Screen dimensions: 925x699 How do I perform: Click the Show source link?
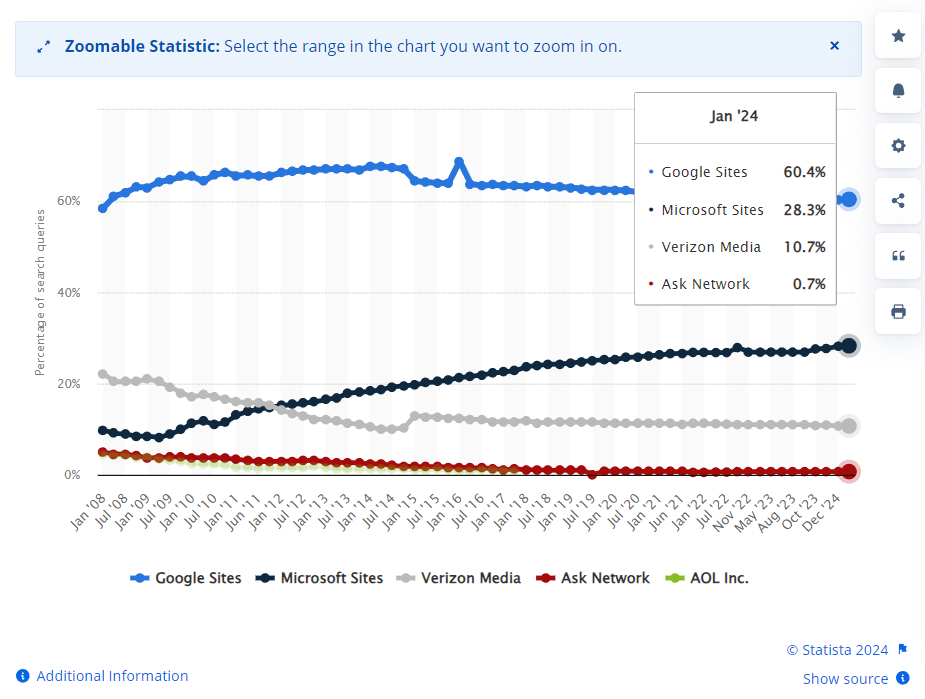(845, 679)
